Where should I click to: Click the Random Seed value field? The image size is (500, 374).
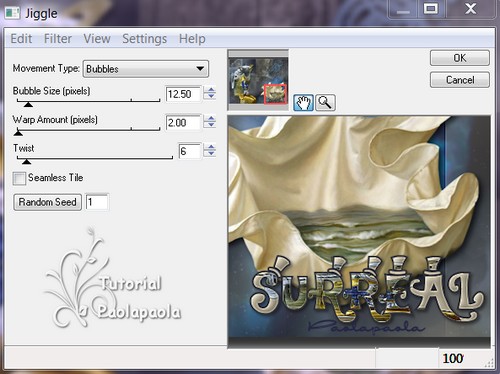click(x=97, y=202)
